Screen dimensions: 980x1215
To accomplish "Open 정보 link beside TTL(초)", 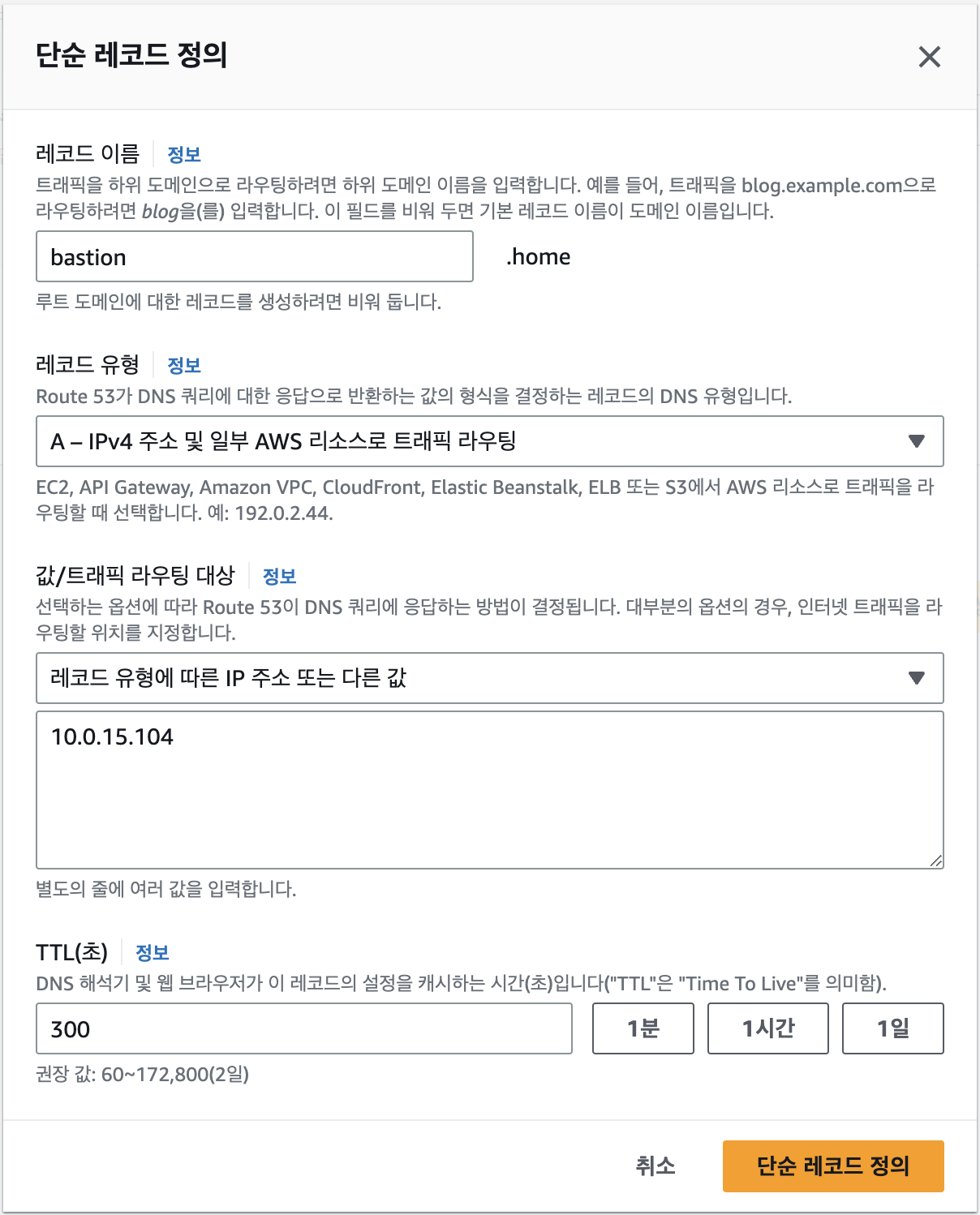I will point(152,952).
